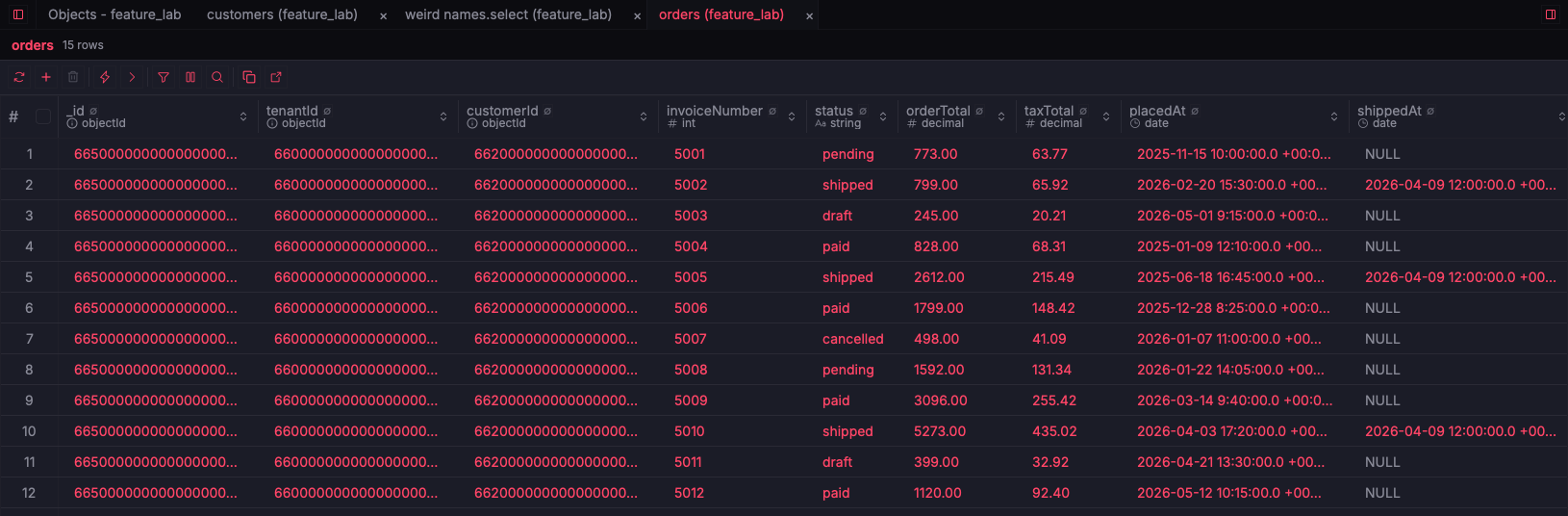This screenshot has width=1568, height=516.
Task: Click null indicator beside orderTotal header
Action: pyautogui.click(x=979, y=112)
